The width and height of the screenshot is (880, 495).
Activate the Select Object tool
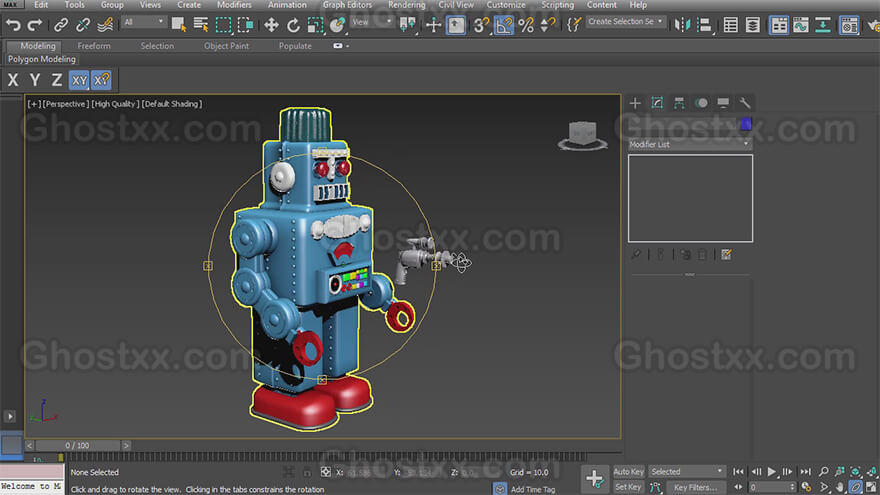coord(179,25)
